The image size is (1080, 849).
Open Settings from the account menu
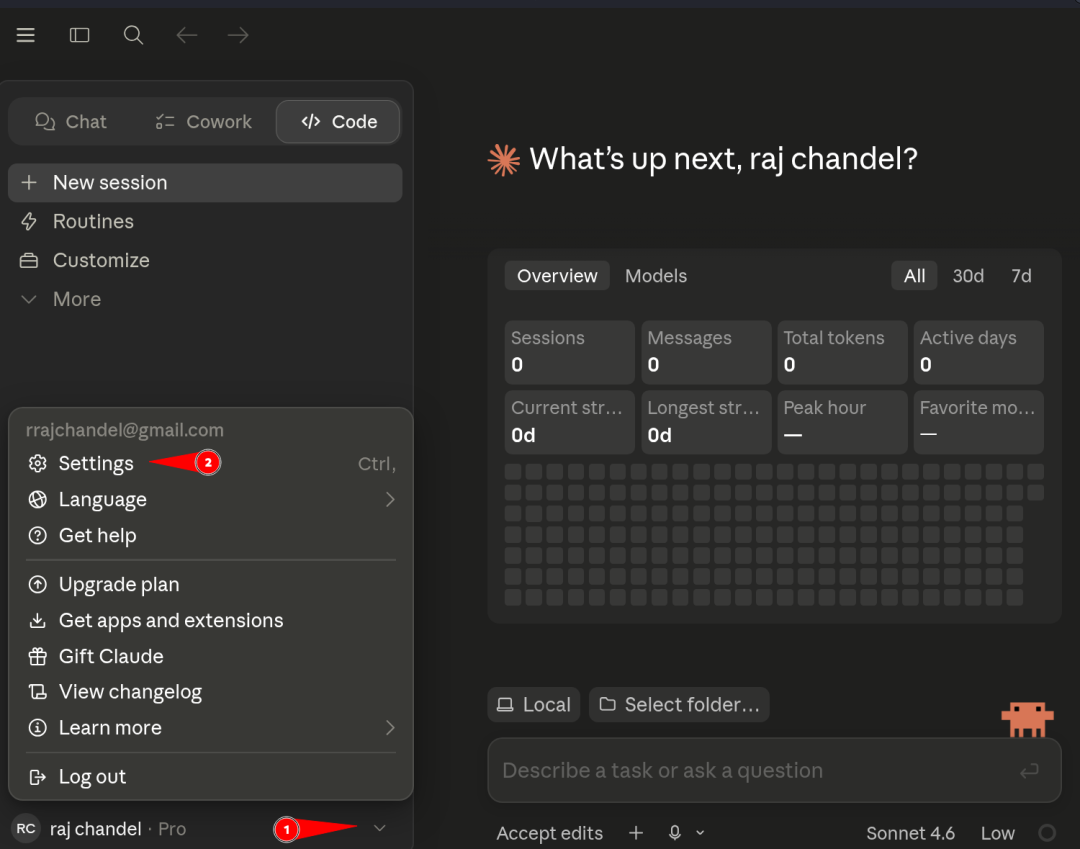(211, 463)
